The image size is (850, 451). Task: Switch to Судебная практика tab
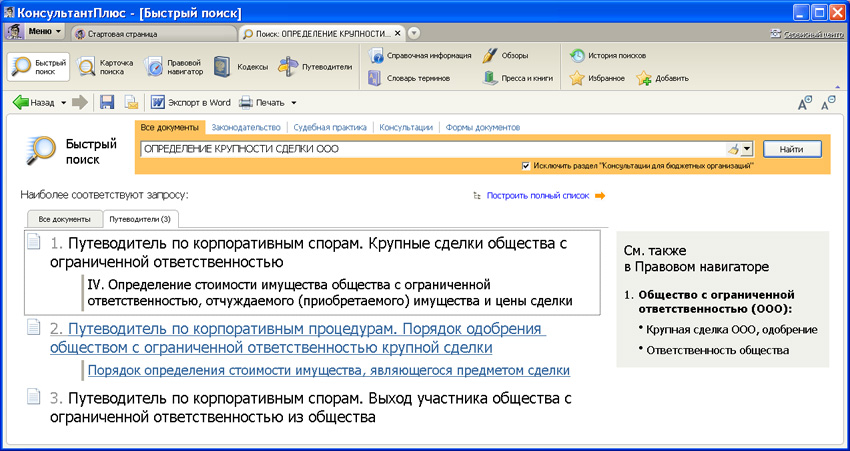click(x=331, y=128)
